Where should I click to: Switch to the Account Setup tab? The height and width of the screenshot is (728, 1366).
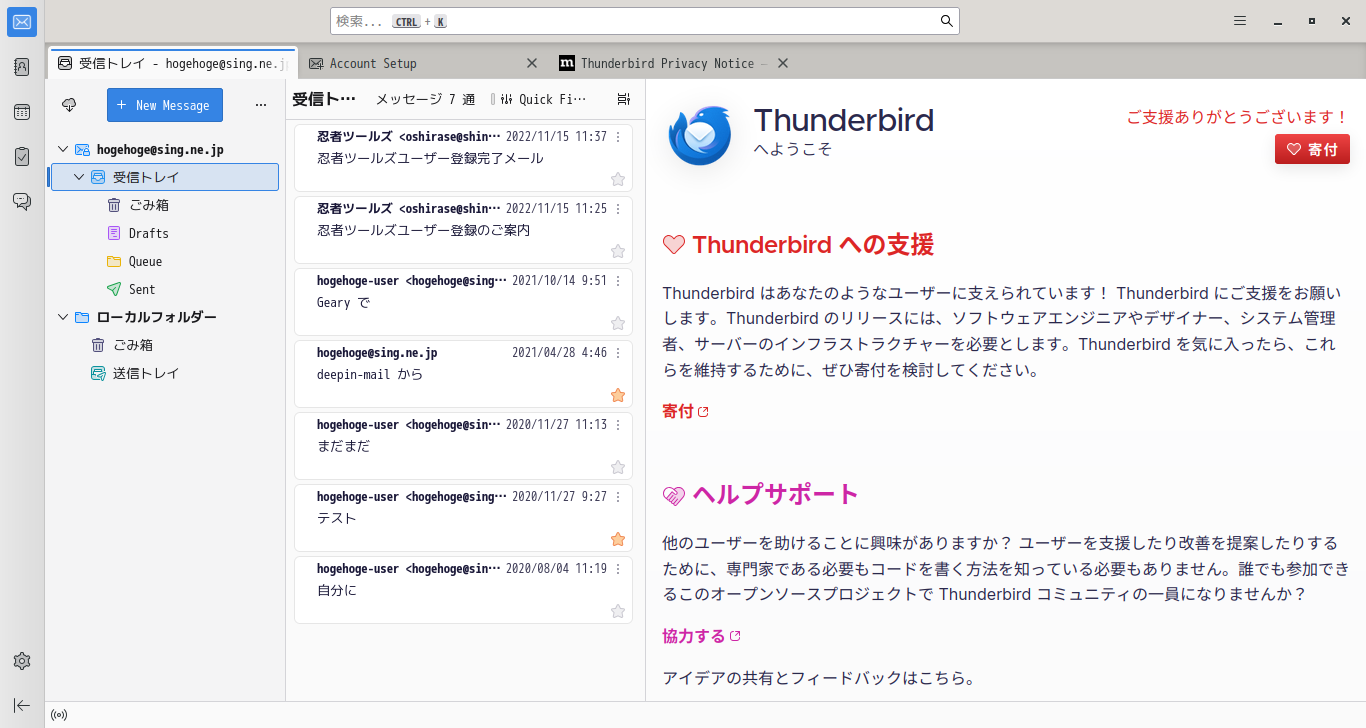pos(423,63)
